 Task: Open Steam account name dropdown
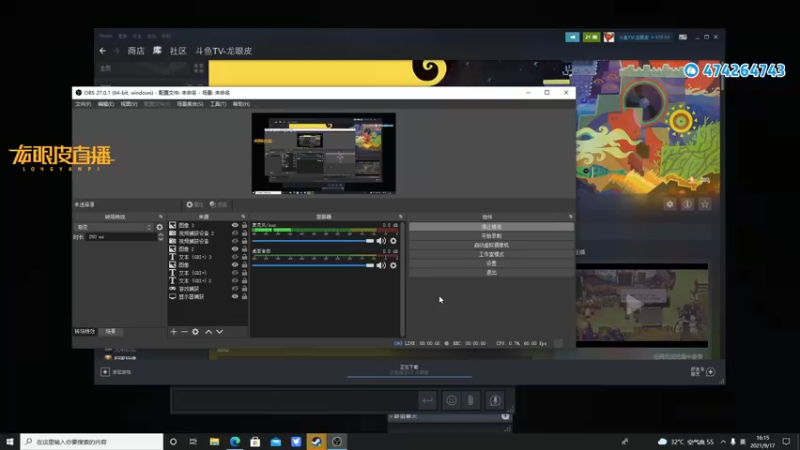tap(644, 37)
